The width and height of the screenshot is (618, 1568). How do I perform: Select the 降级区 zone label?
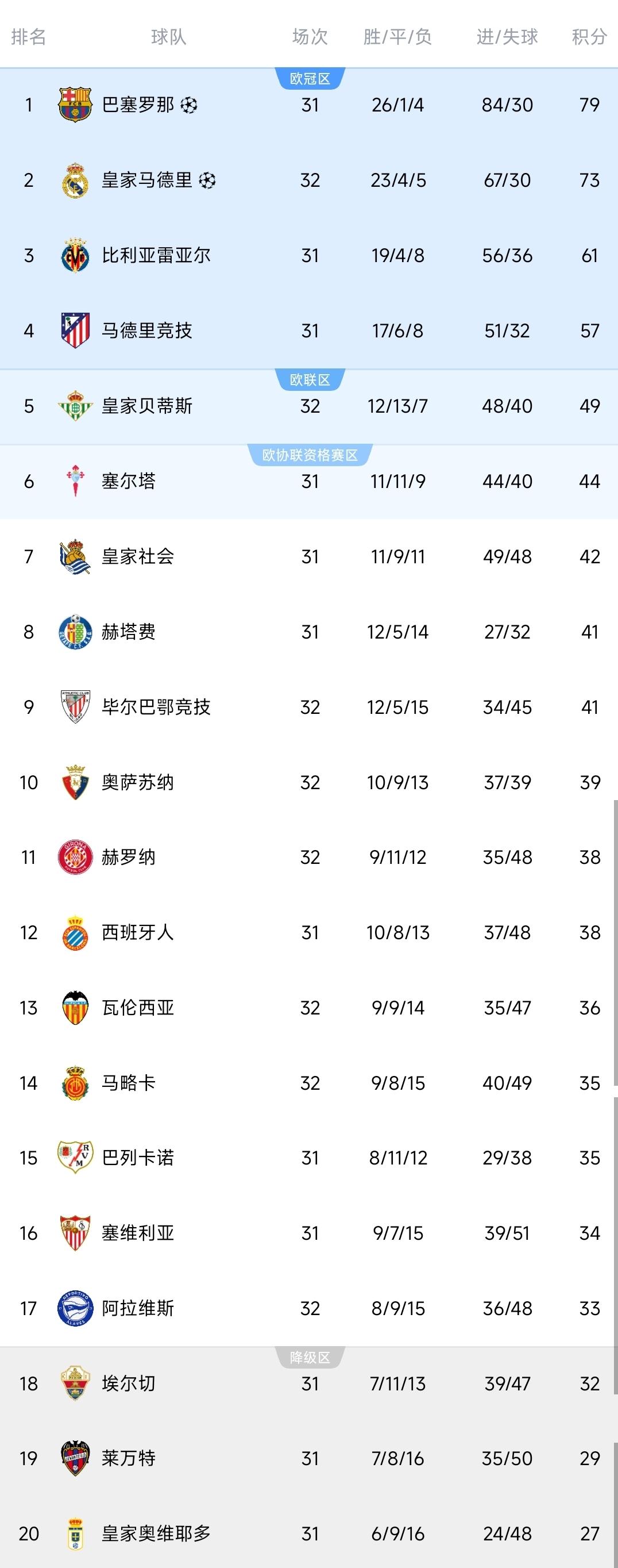click(x=310, y=1358)
